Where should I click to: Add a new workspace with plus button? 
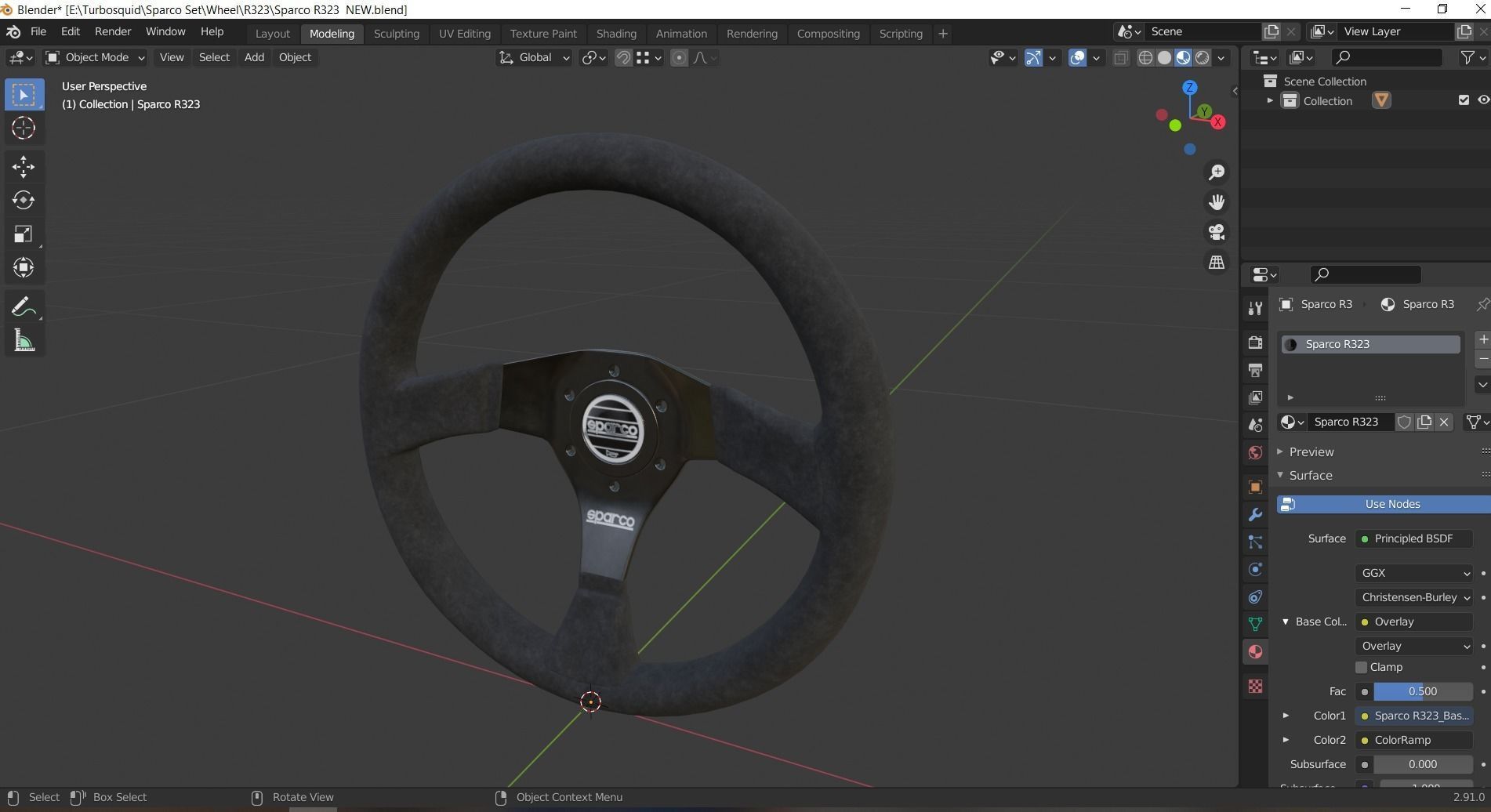[x=943, y=34]
